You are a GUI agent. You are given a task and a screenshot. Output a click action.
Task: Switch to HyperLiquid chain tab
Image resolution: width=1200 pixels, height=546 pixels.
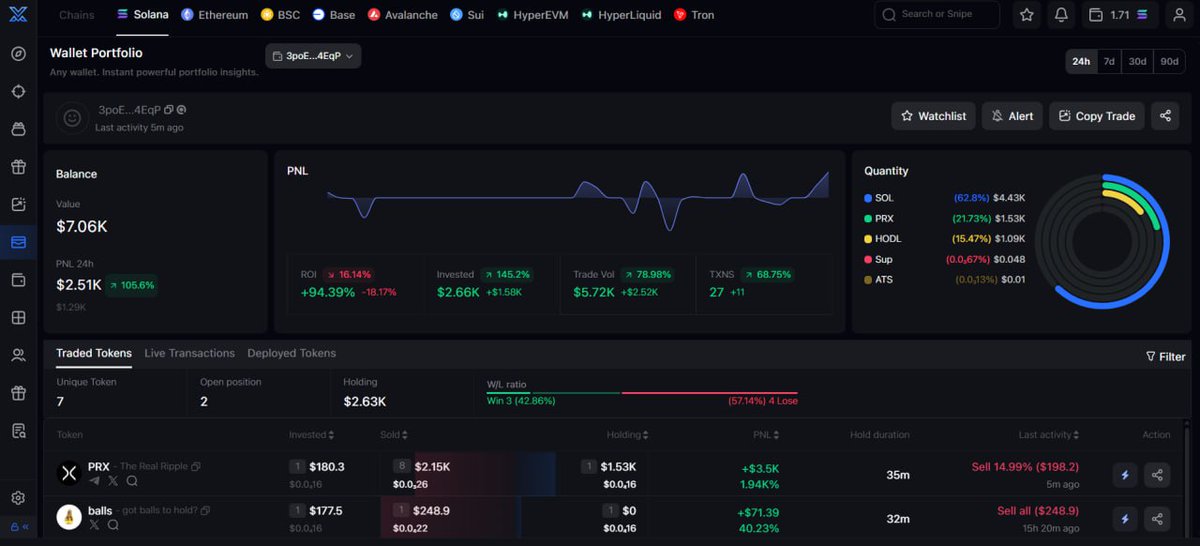click(x=620, y=15)
